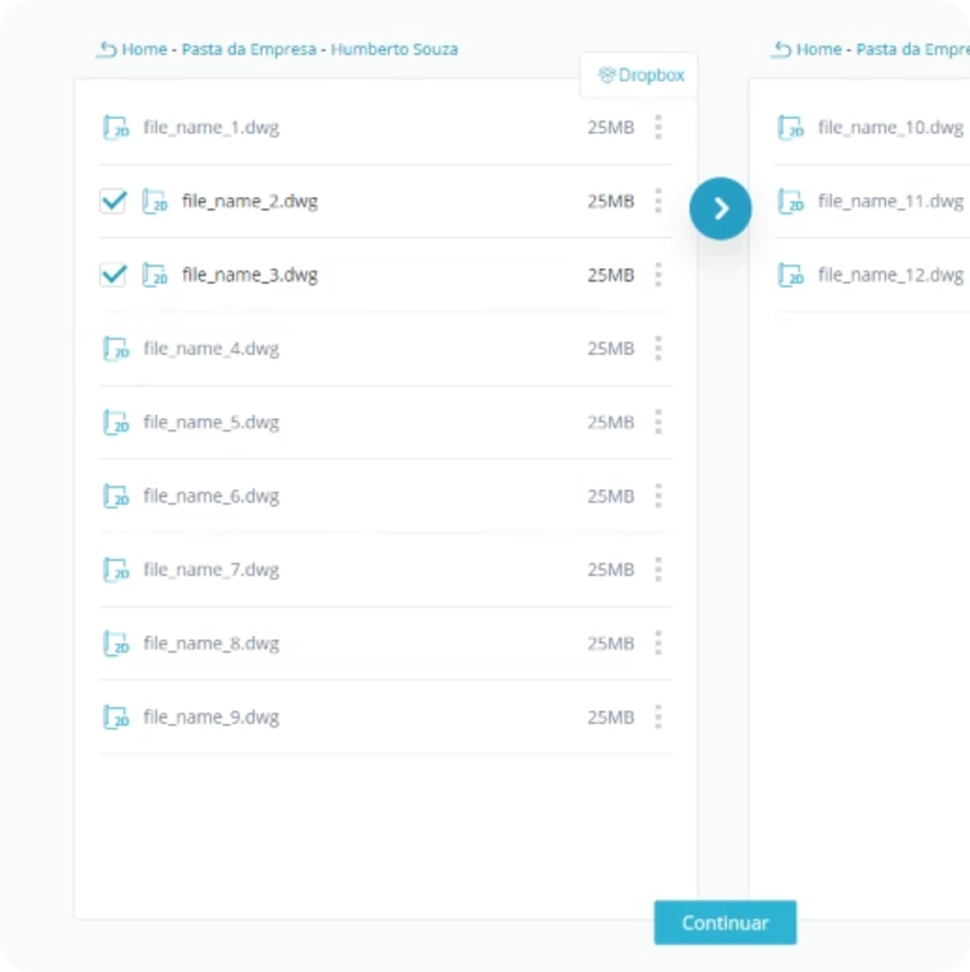Uncheck the file_name_2.dwg checkbox
The height and width of the screenshot is (972, 970).
point(113,201)
